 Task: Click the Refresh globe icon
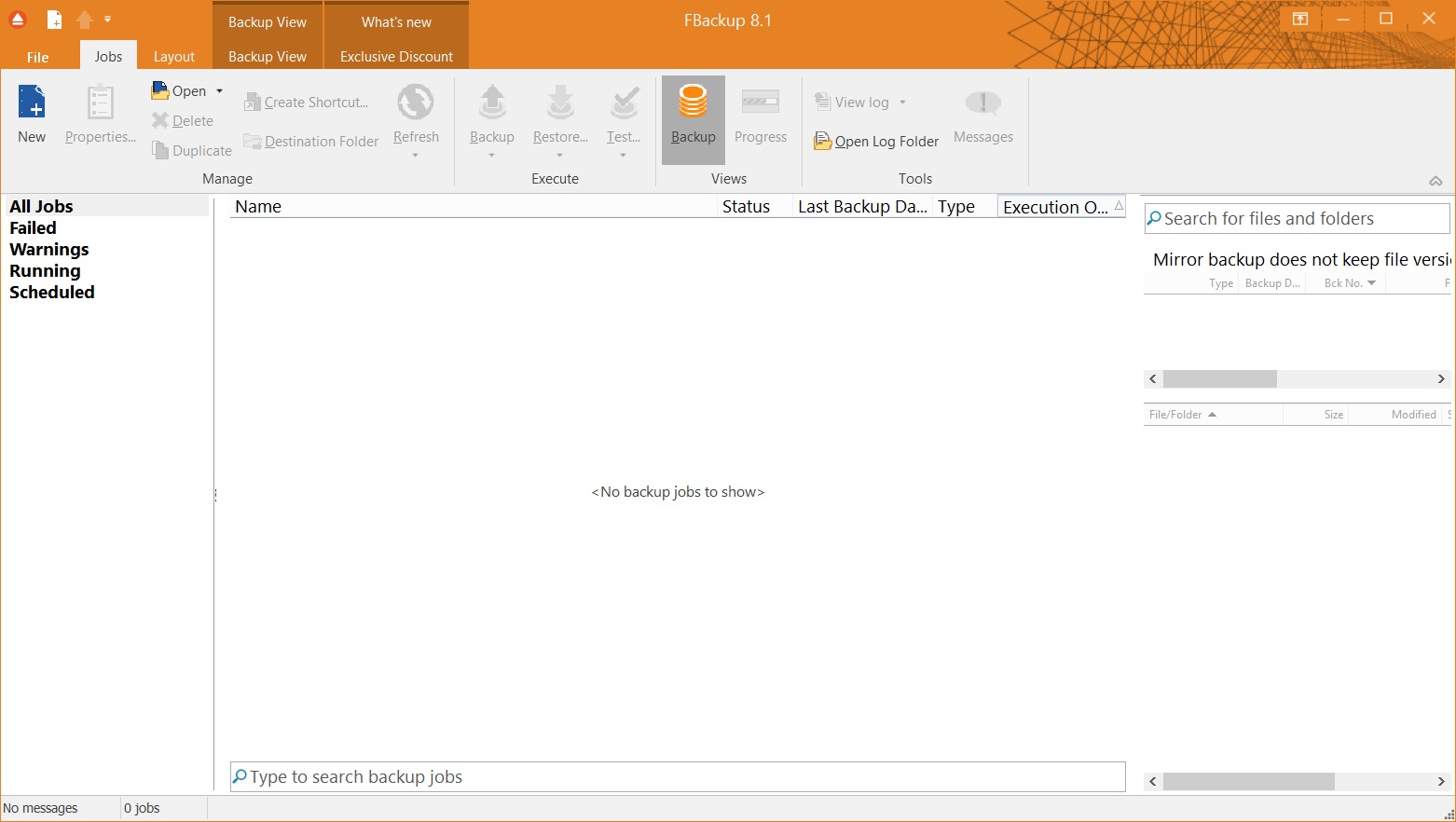(x=416, y=103)
